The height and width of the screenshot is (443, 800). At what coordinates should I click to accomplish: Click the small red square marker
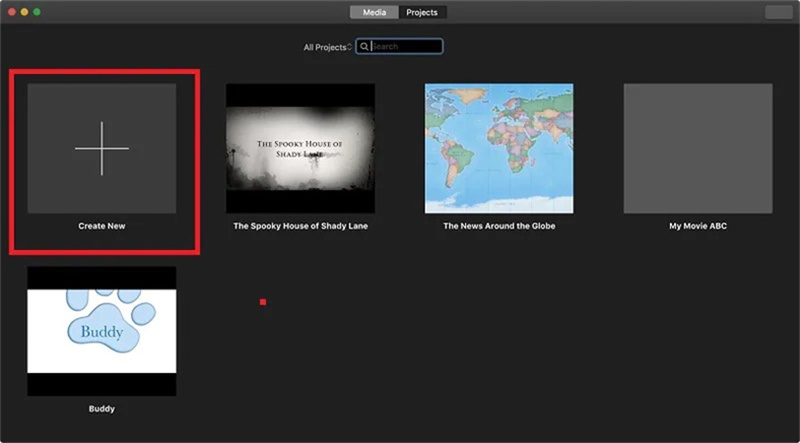(x=263, y=302)
